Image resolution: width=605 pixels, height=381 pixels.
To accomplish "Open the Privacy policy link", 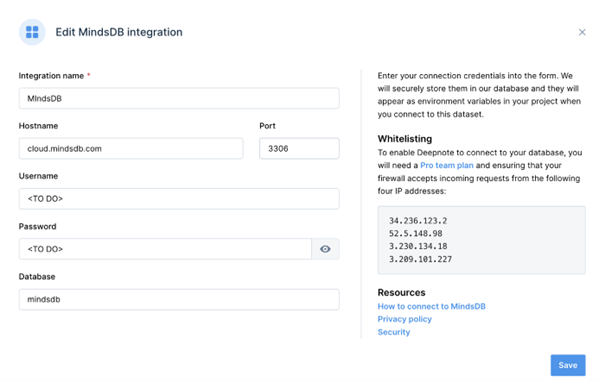I will click(404, 319).
